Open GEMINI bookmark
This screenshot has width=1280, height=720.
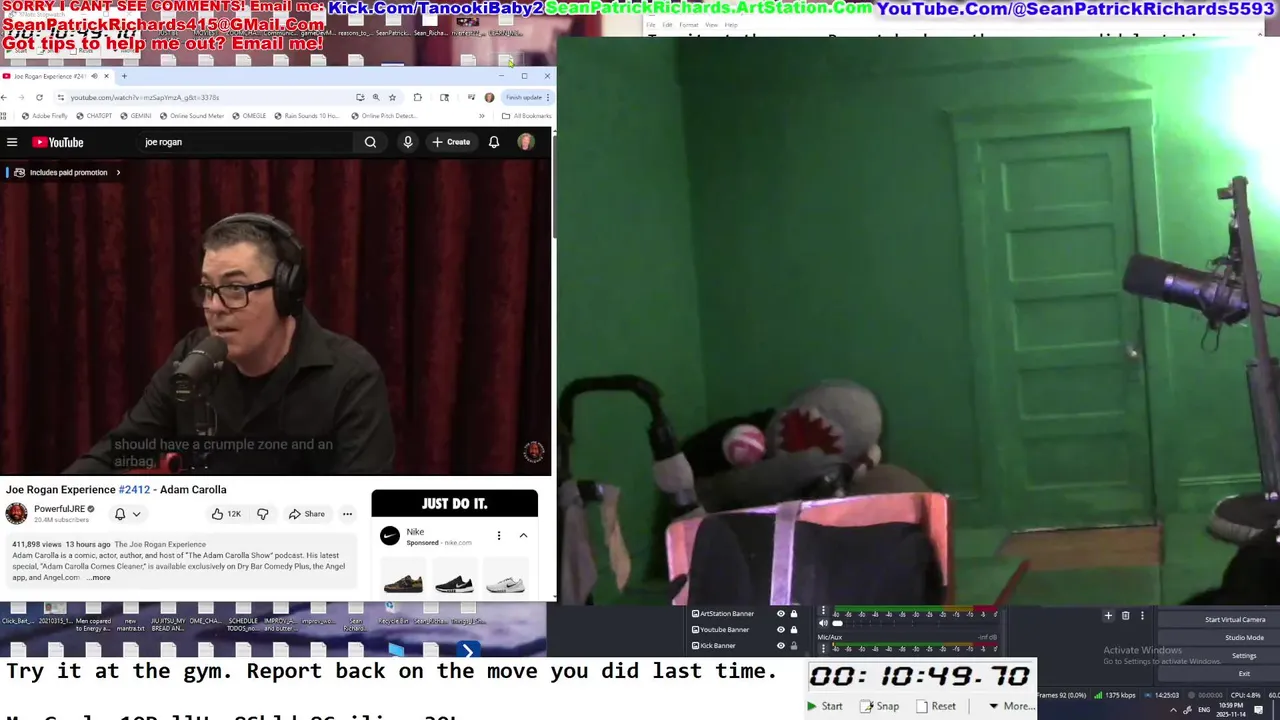(135, 116)
